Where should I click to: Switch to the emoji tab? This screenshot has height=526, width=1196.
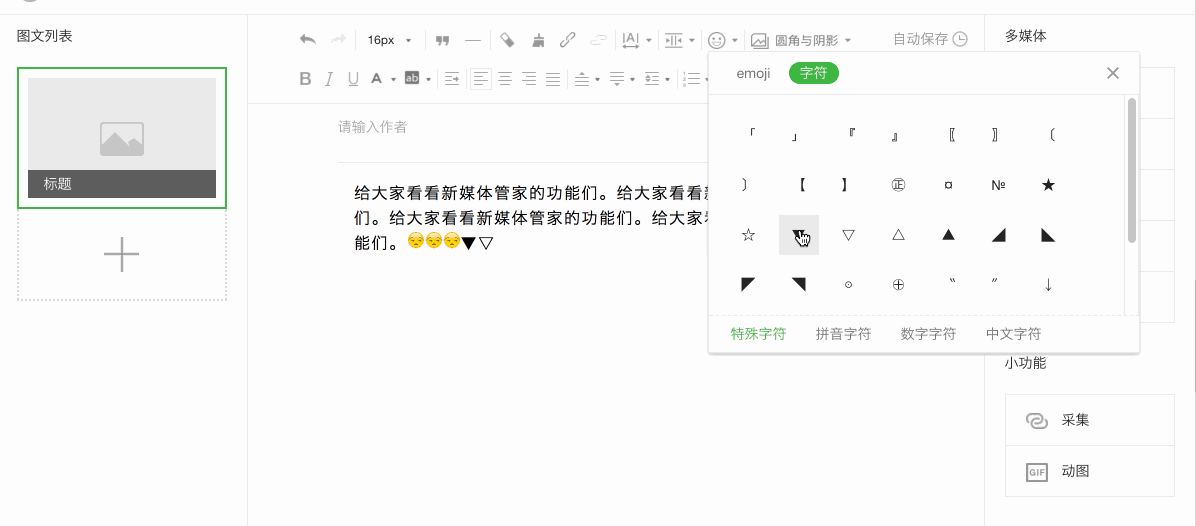pos(753,73)
